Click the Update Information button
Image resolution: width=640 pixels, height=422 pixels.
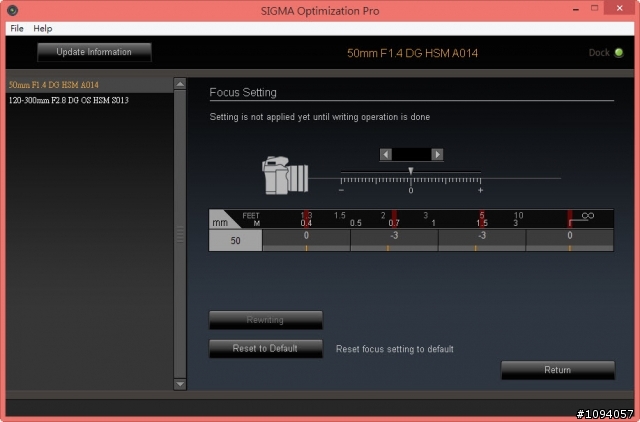click(x=94, y=52)
